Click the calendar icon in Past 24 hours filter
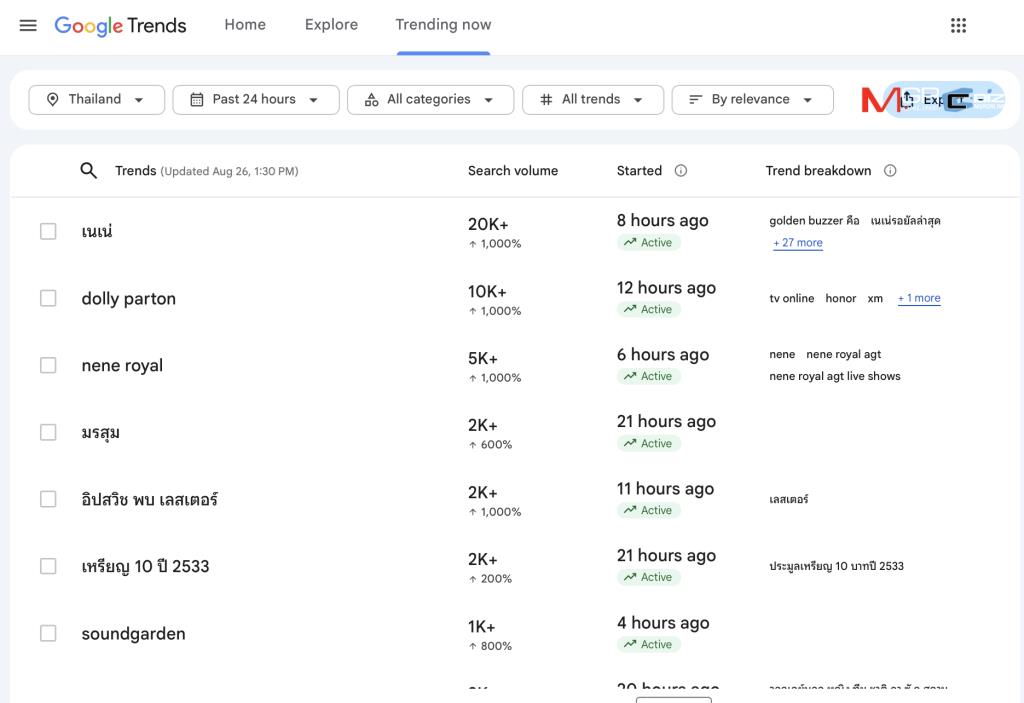The image size is (1024, 703). point(197,99)
